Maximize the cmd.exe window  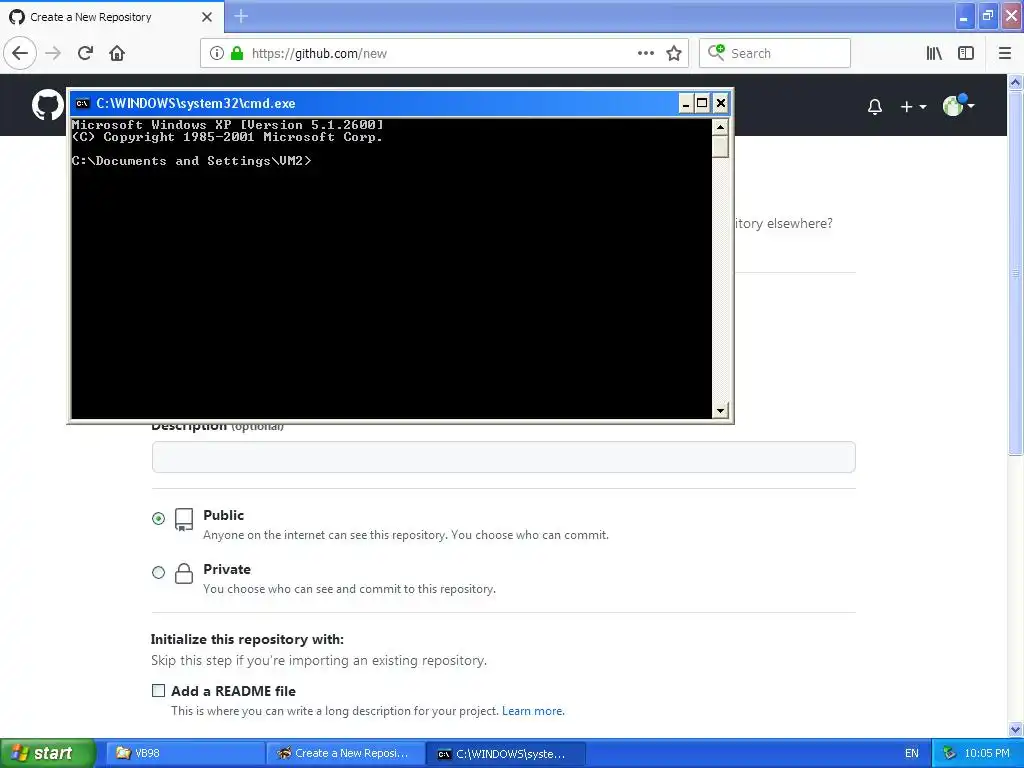pos(702,103)
